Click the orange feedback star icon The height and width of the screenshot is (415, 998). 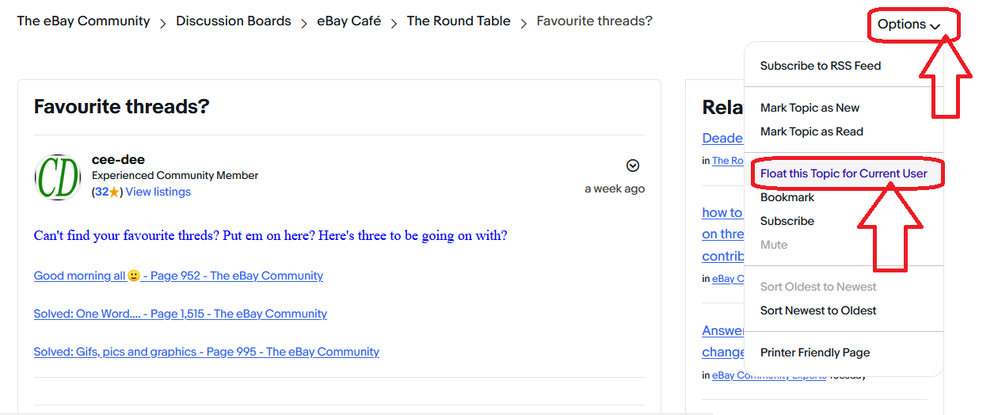coord(114,192)
